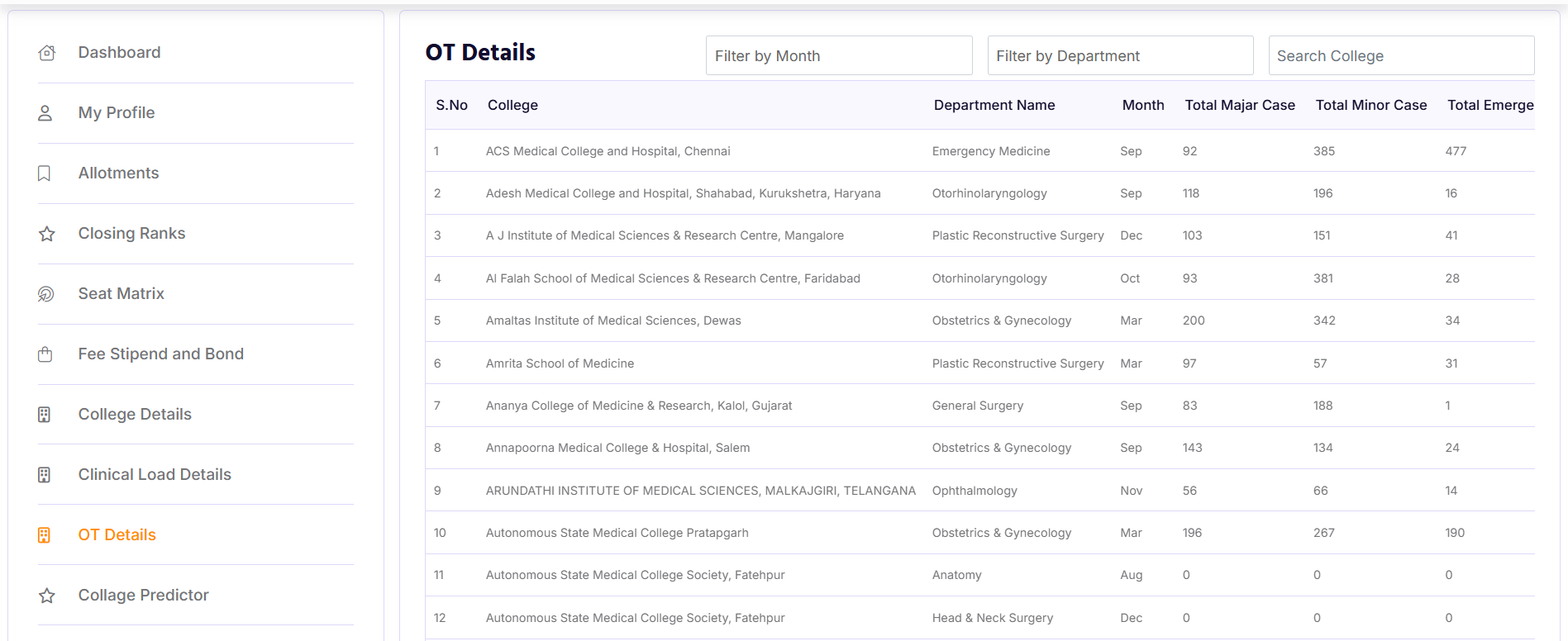
Task: Open the Filter by Department dropdown
Action: click(x=1119, y=56)
